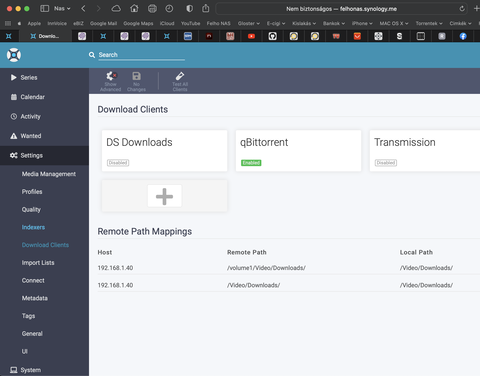480x376 pixels.
Task: Open Safari privacy report shield
Action: click(x=189, y=9)
